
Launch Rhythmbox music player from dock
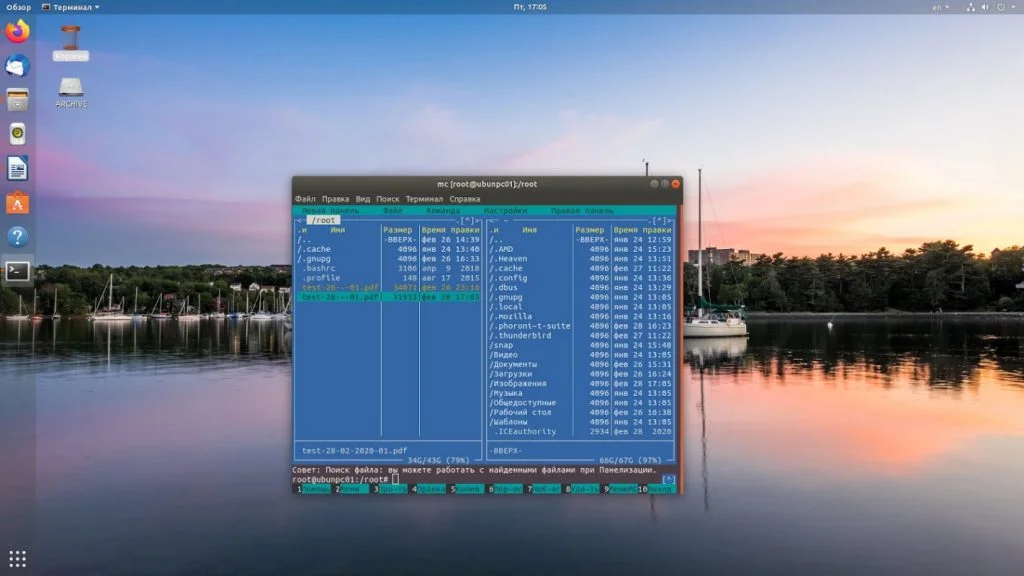[x=17, y=134]
